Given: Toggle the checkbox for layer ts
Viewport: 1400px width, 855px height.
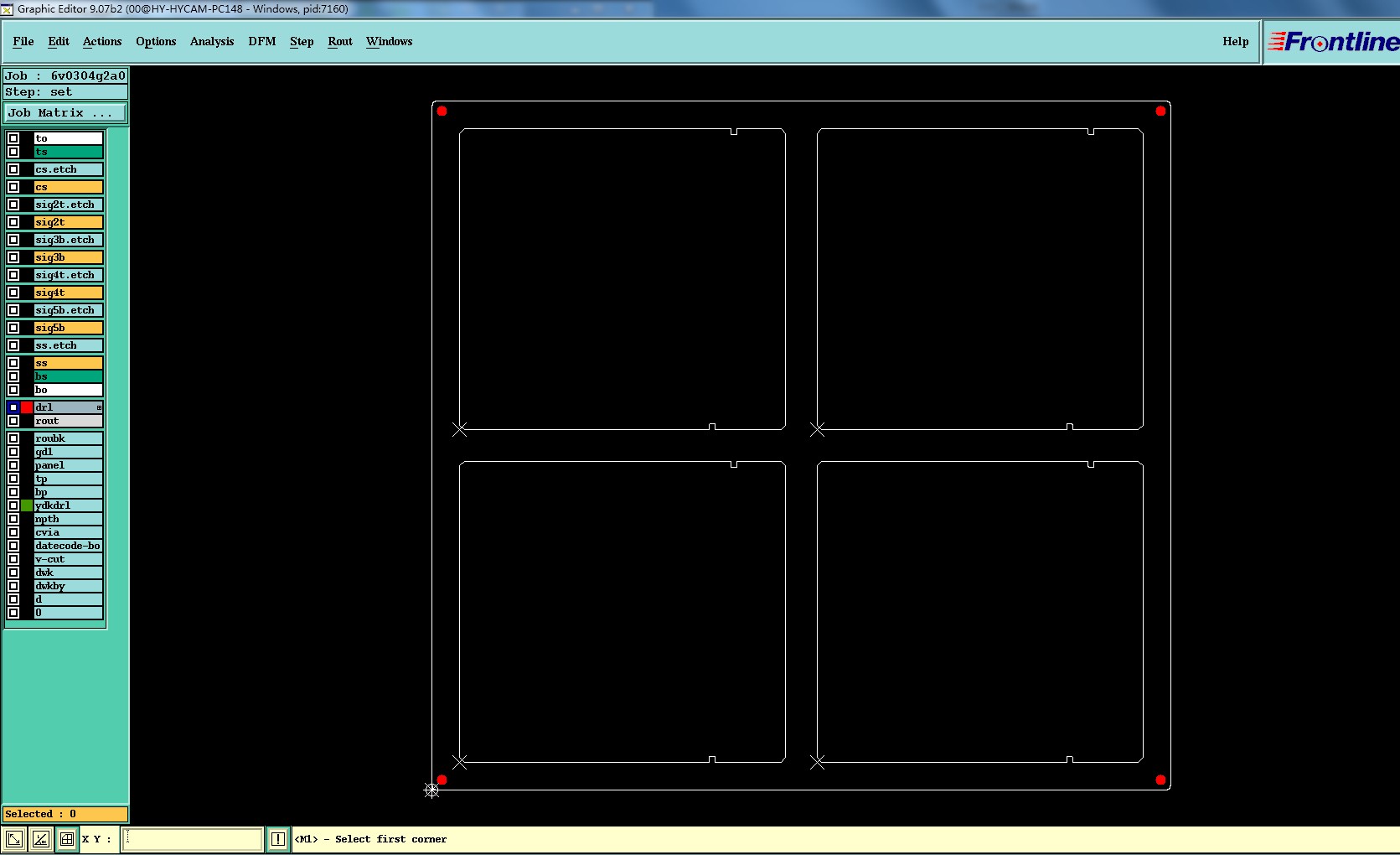Looking at the screenshot, I should [13, 152].
